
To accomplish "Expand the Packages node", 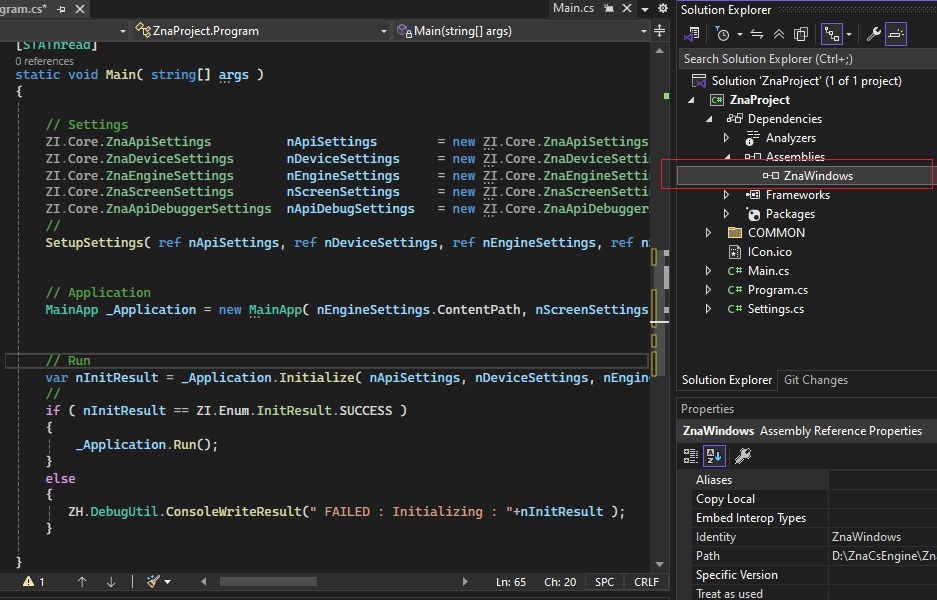I will tap(726, 214).
